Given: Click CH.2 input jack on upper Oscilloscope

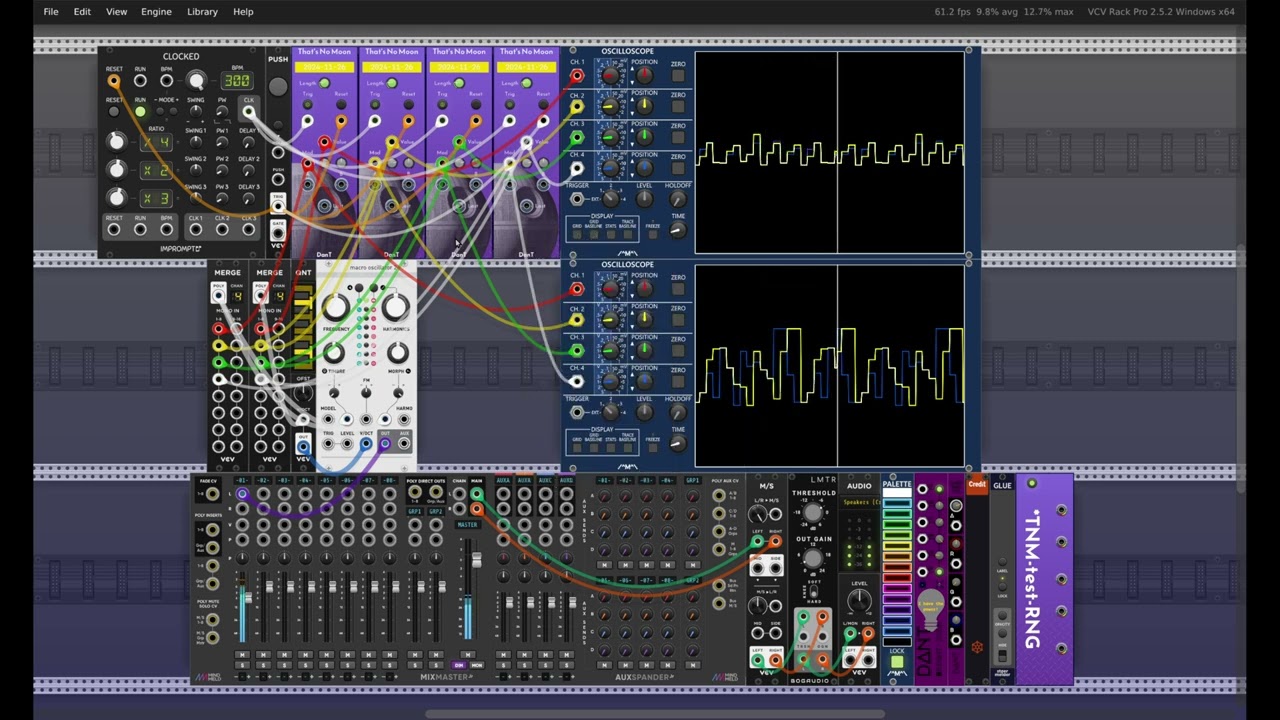Looking at the screenshot, I should click(577, 107).
